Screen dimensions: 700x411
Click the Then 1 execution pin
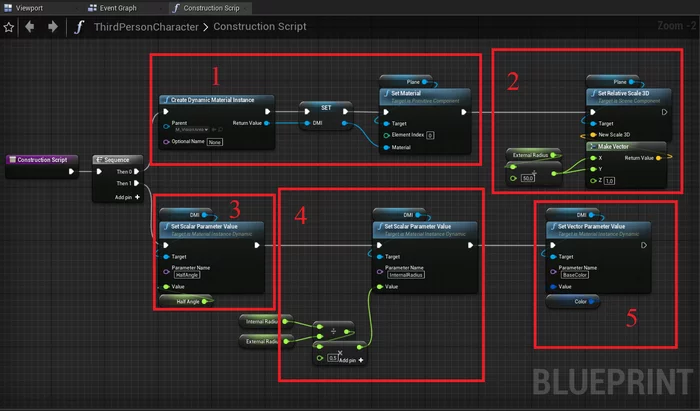click(x=136, y=183)
